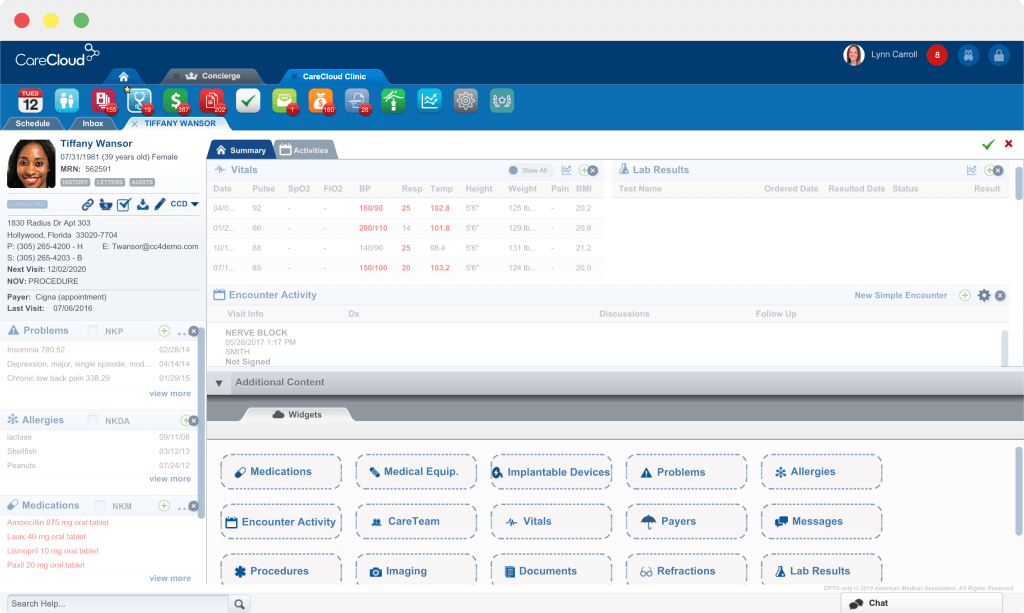Viewport: 1024px width, 613px height.
Task: Select the green checkmark tasks icon
Action: (247, 100)
